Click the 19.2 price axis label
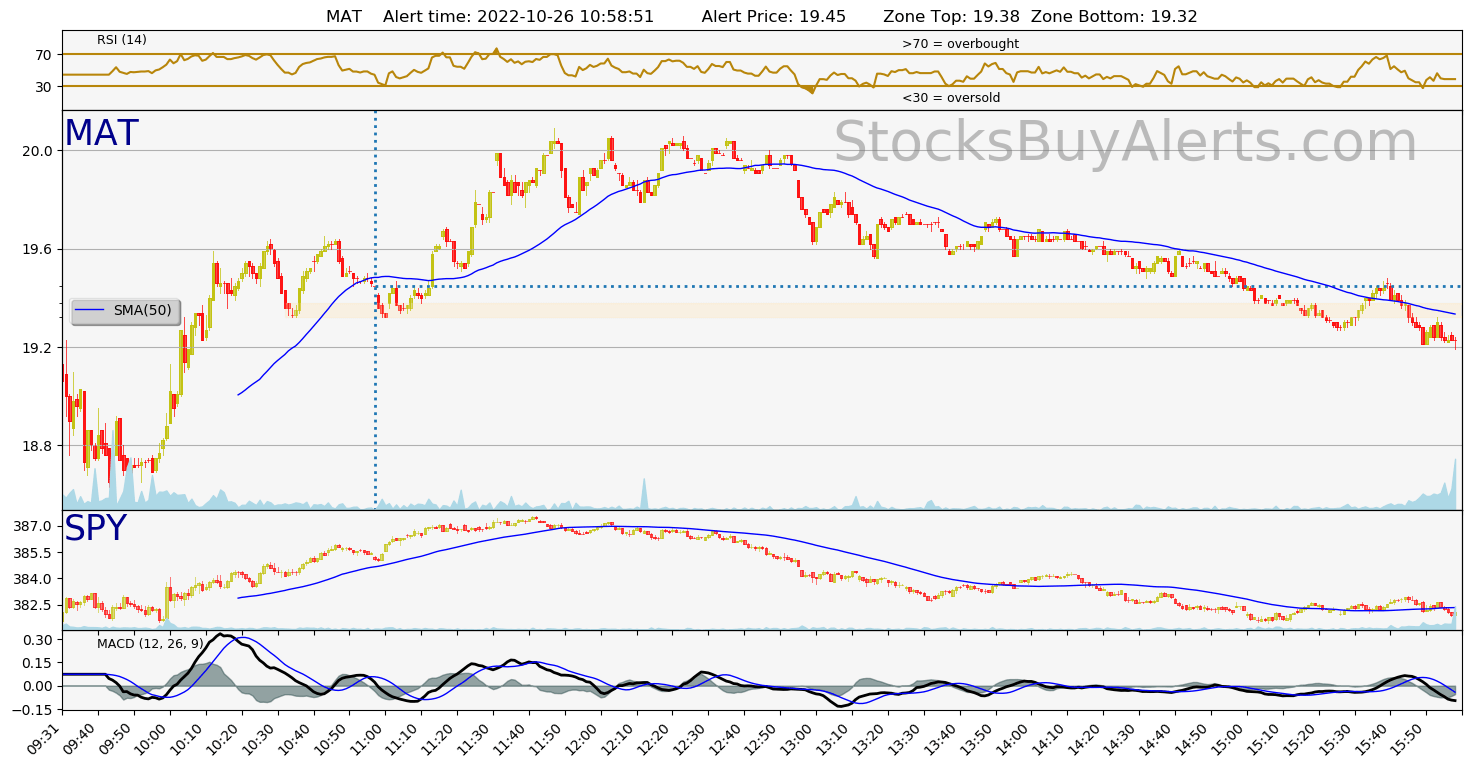 [38, 348]
